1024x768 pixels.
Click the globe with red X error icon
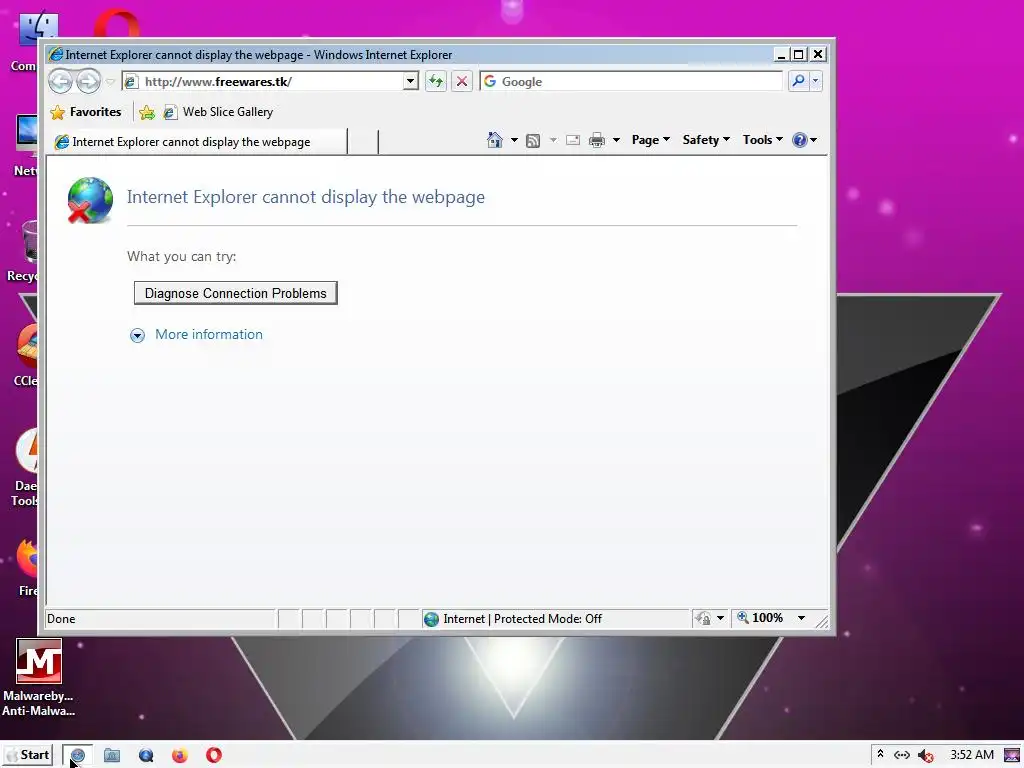(90, 200)
